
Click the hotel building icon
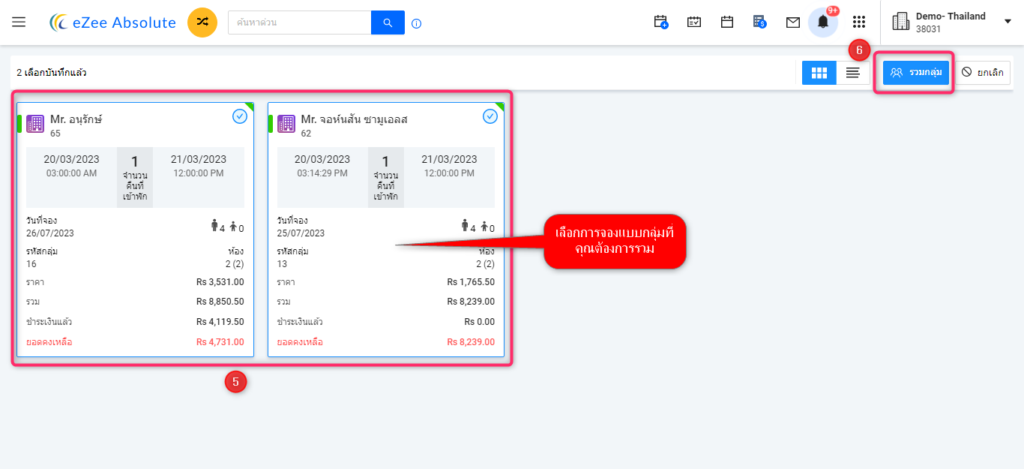(901, 22)
